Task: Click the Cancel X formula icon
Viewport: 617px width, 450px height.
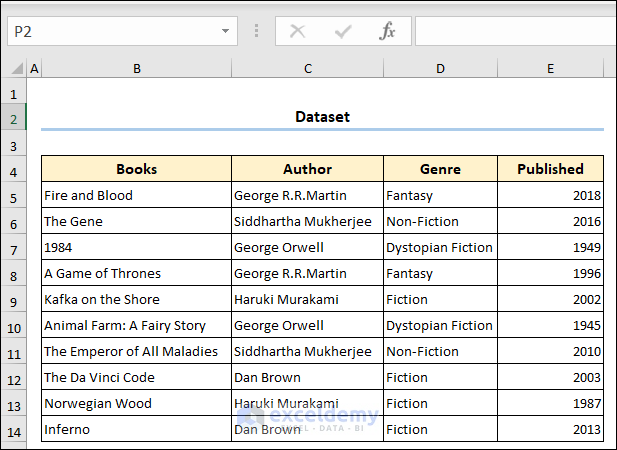Action: point(297,31)
